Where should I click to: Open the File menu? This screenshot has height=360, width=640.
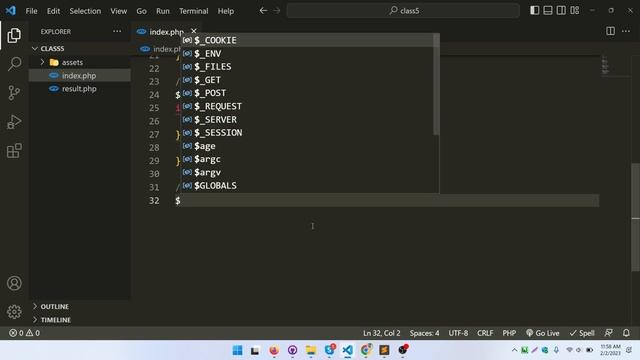click(31, 11)
